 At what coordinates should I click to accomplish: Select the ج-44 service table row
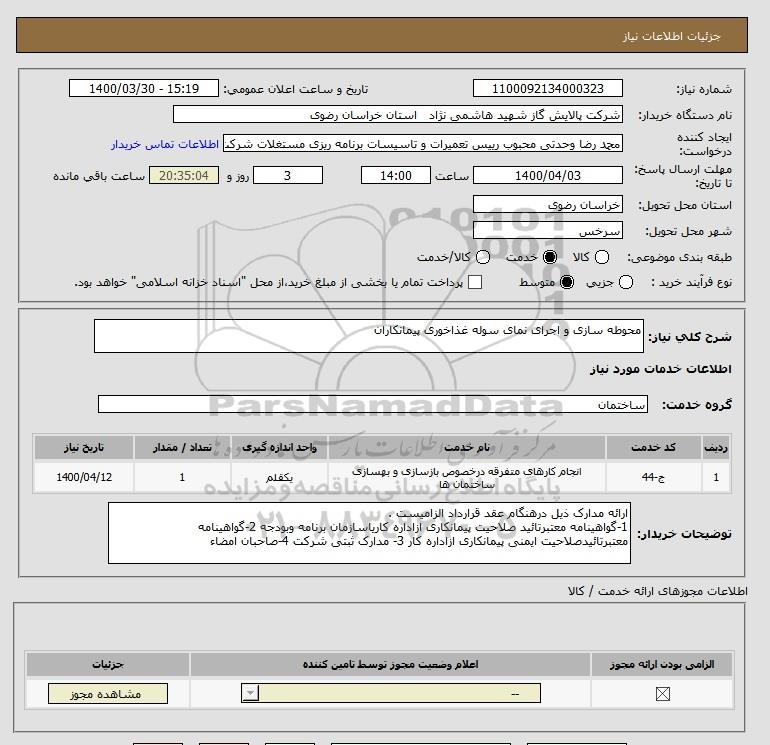click(x=382, y=477)
